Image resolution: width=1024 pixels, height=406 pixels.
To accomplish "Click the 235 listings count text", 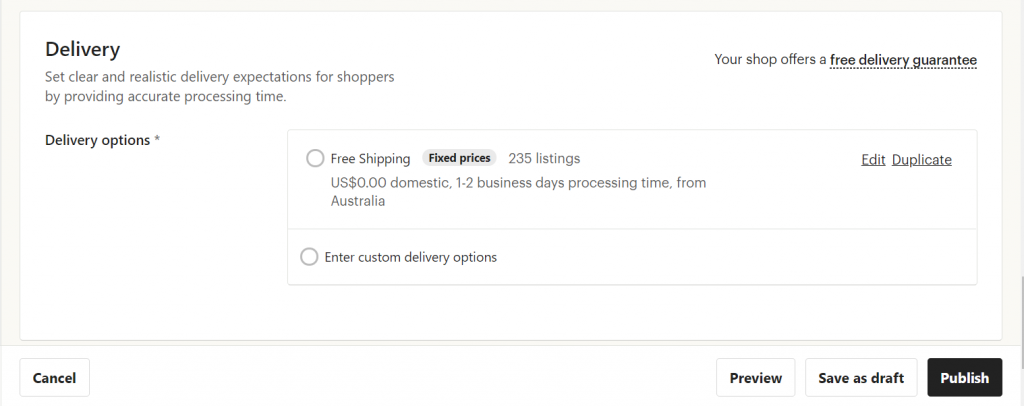I will click(x=544, y=159).
